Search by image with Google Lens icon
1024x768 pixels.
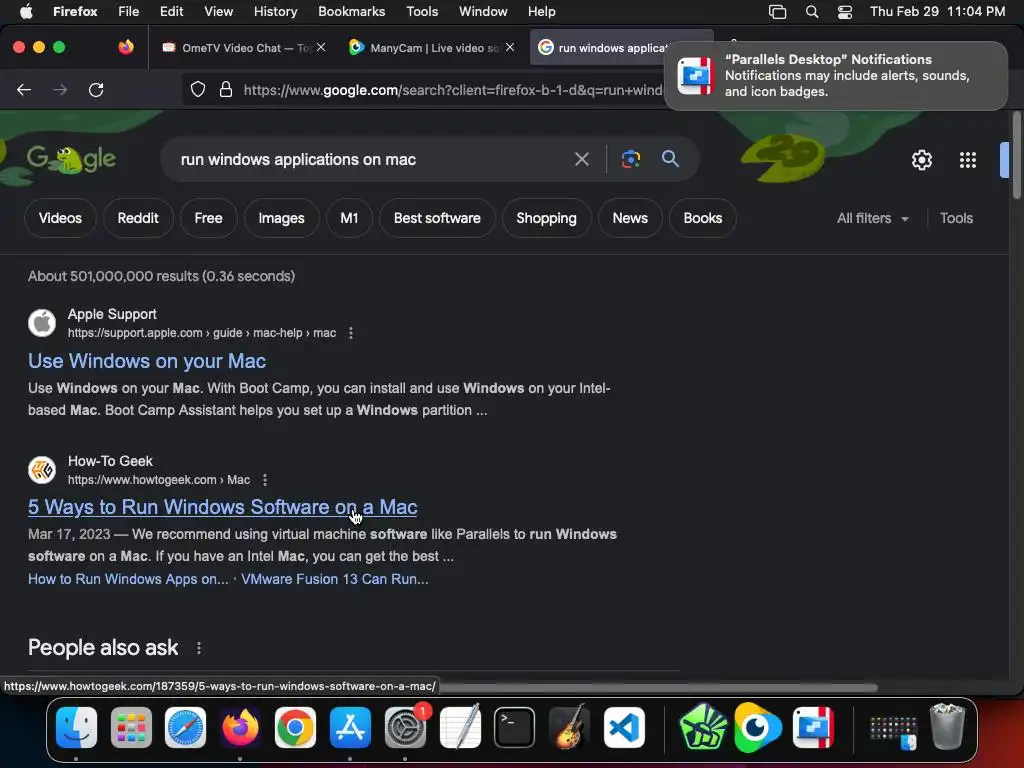pyautogui.click(x=630, y=159)
